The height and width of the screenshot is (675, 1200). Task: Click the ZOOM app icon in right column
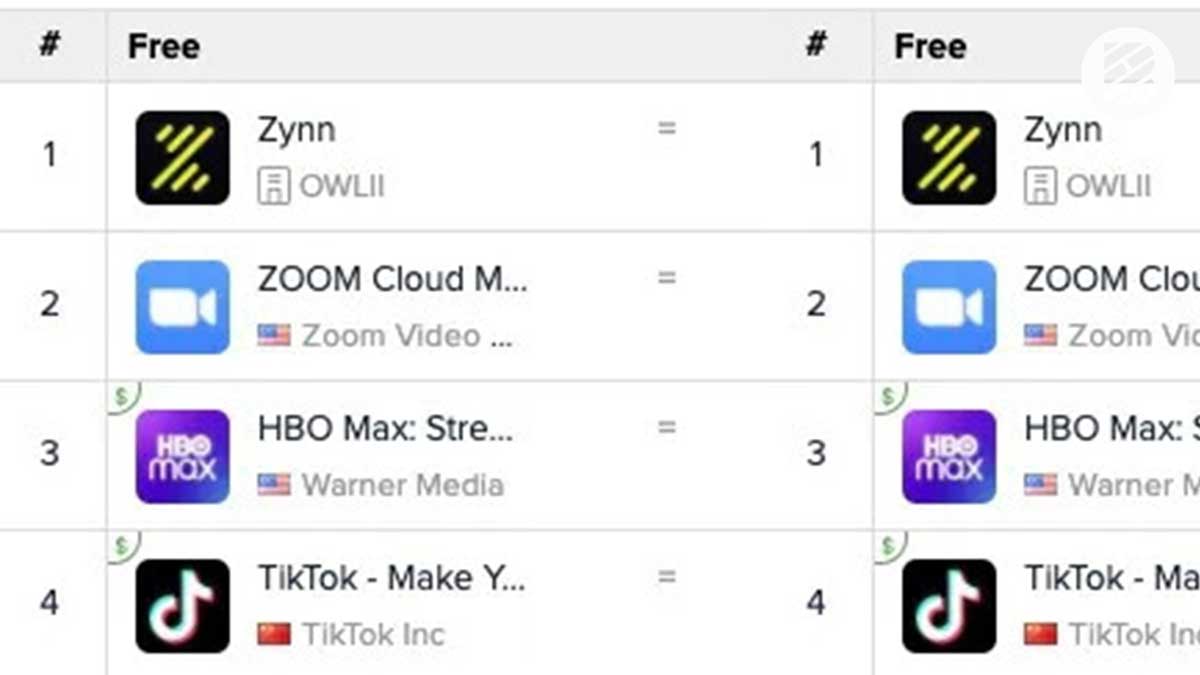pyautogui.click(x=949, y=307)
